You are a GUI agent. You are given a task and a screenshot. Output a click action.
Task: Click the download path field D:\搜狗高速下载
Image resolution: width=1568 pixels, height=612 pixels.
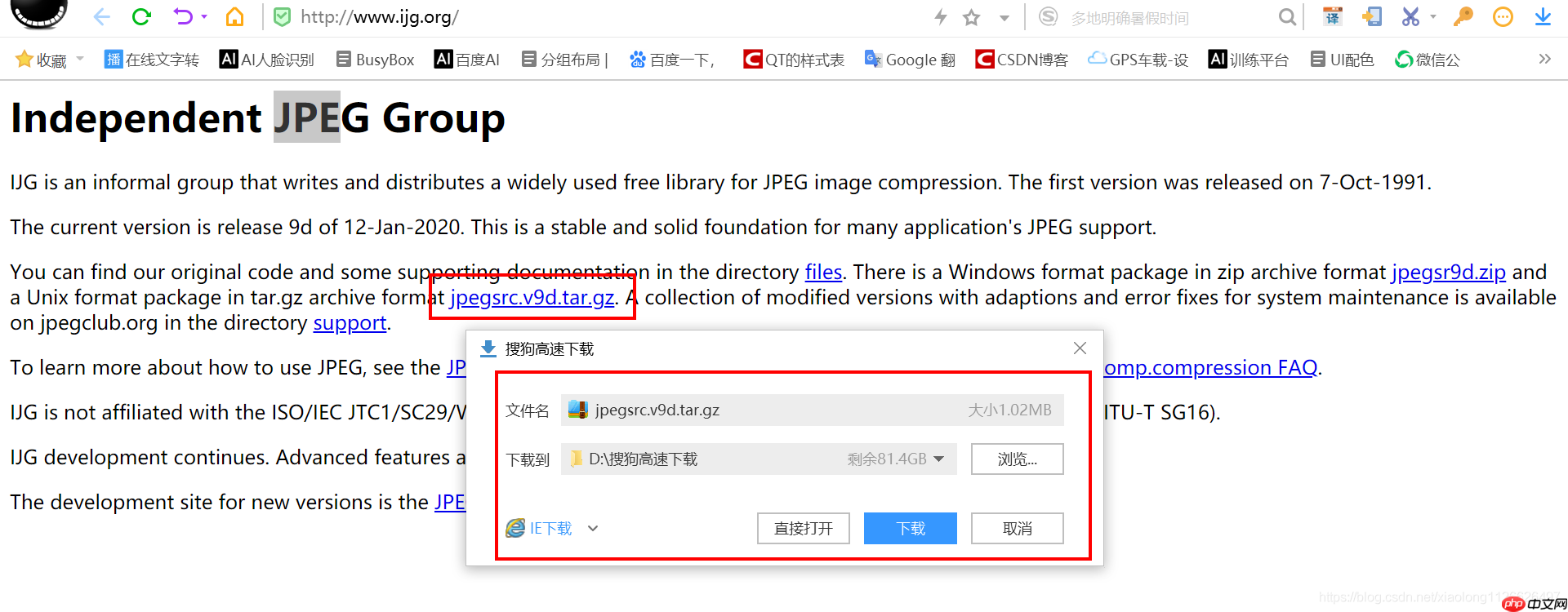point(759,459)
